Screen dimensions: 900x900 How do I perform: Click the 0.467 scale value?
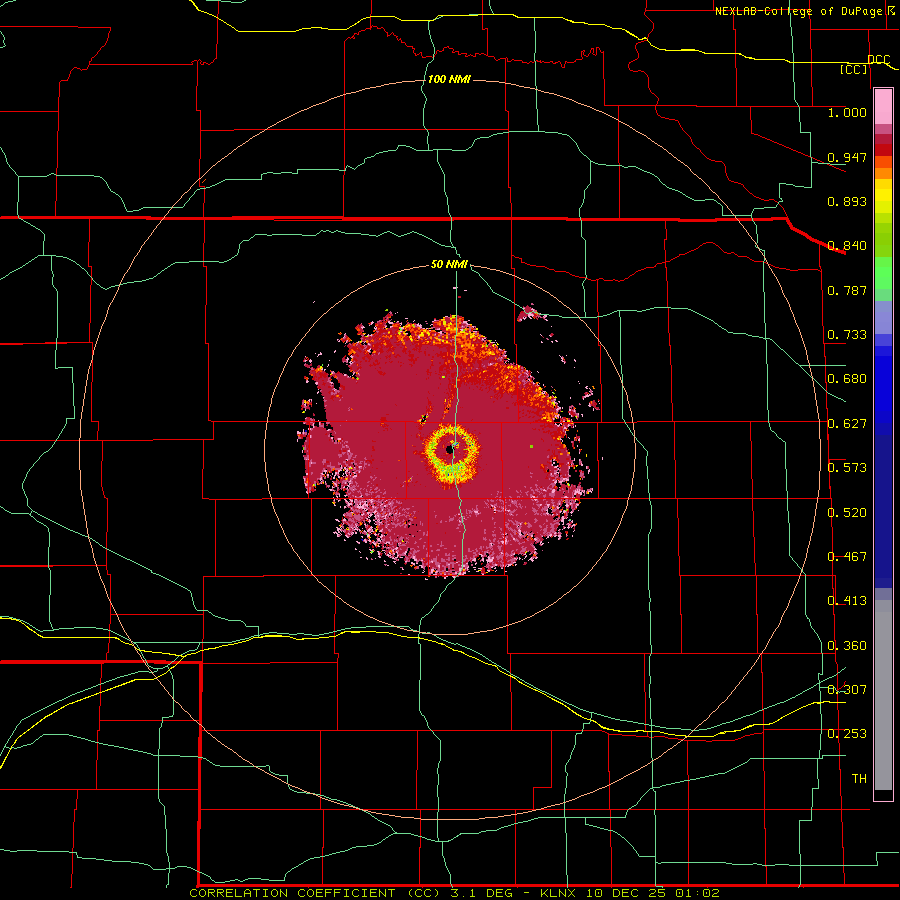click(x=847, y=557)
